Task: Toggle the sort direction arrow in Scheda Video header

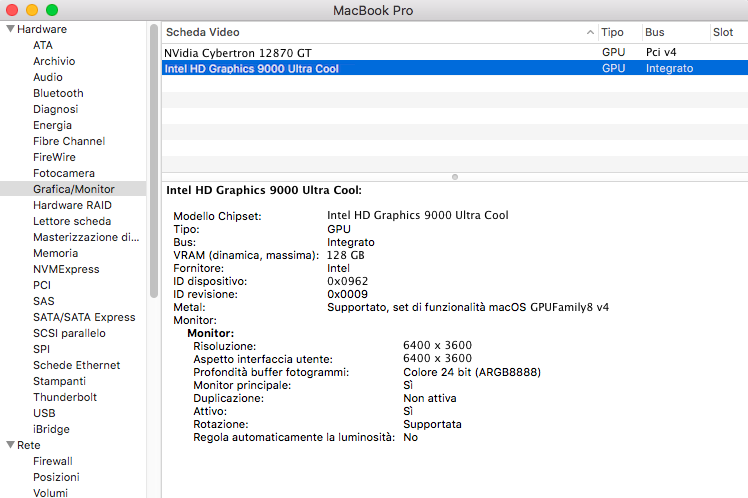Action: click(590, 32)
